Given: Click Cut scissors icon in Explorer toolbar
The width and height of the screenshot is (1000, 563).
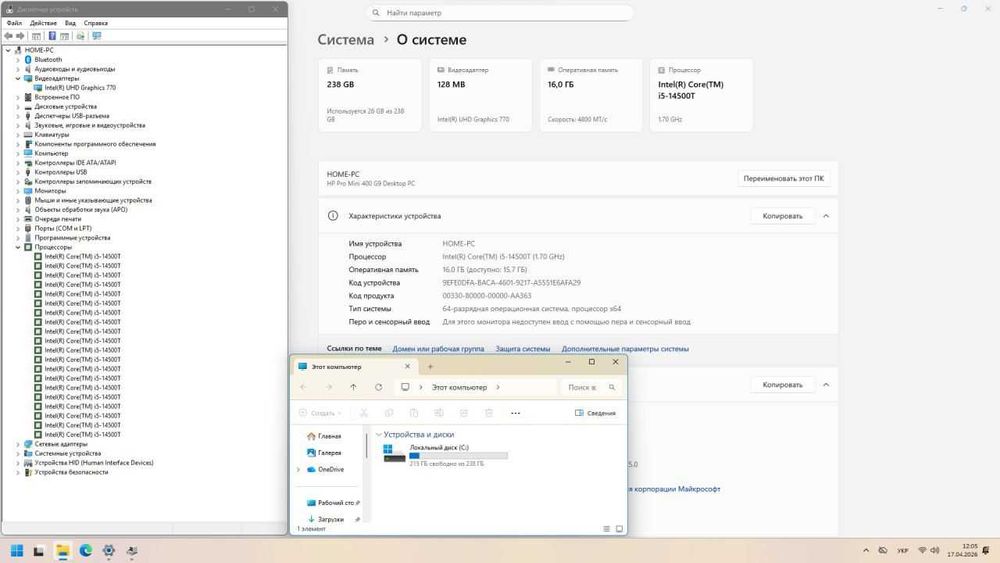Looking at the screenshot, I should click(x=364, y=413).
